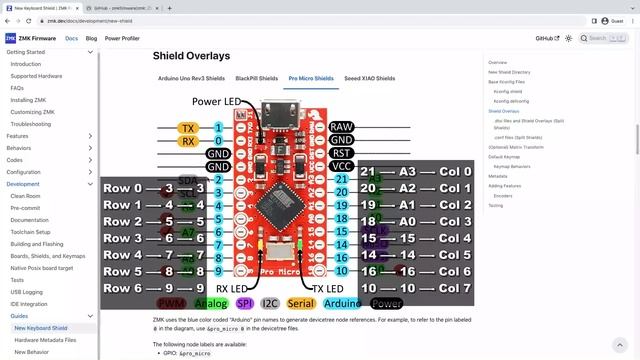Jump to Overview in table of contents
The height and width of the screenshot is (360, 640).
pos(498,62)
